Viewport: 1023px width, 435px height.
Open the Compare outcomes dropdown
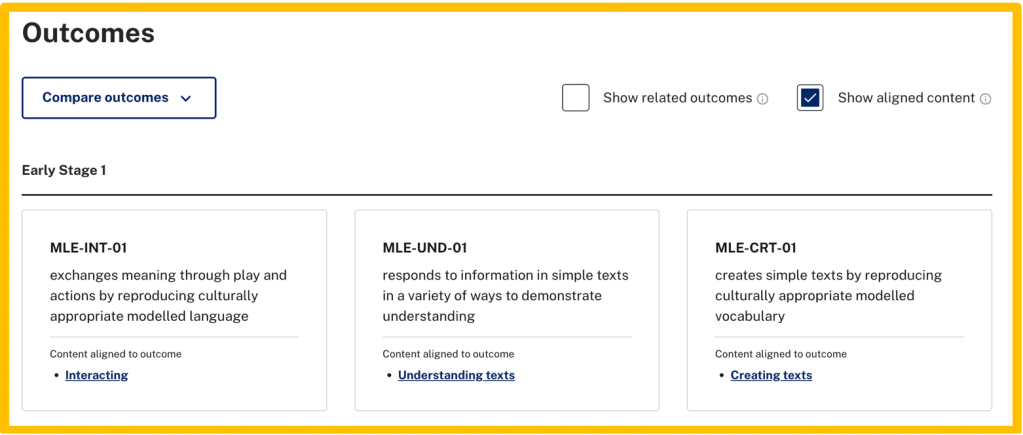[118, 98]
